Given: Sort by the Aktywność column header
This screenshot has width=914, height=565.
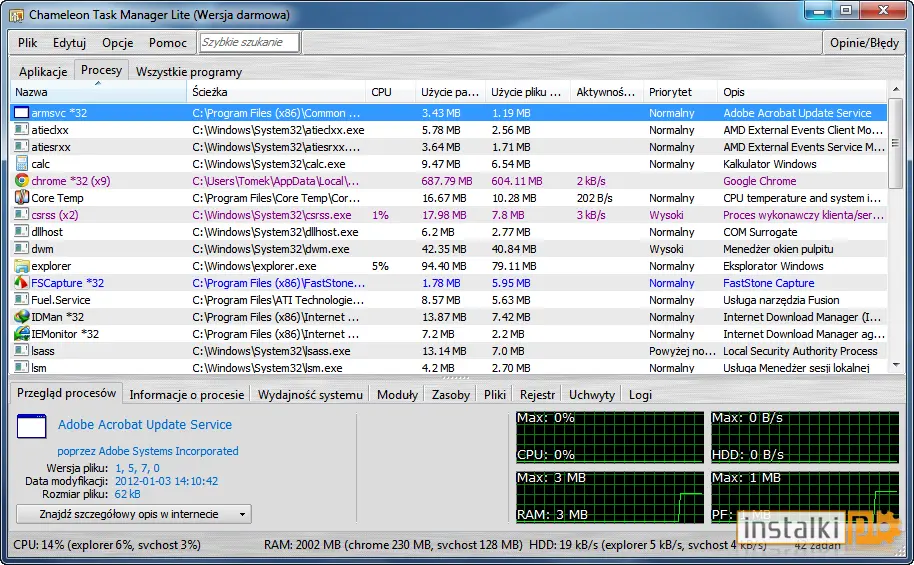Looking at the screenshot, I should [x=606, y=92].
